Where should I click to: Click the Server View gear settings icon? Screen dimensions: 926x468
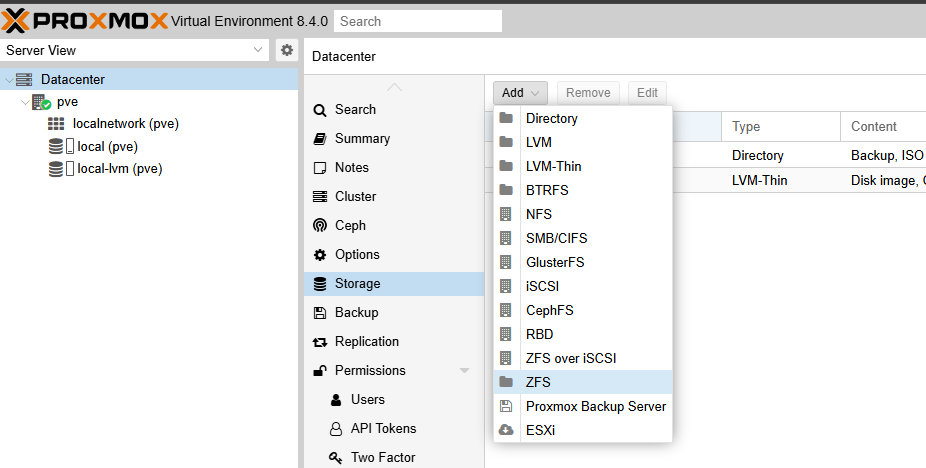287,50
